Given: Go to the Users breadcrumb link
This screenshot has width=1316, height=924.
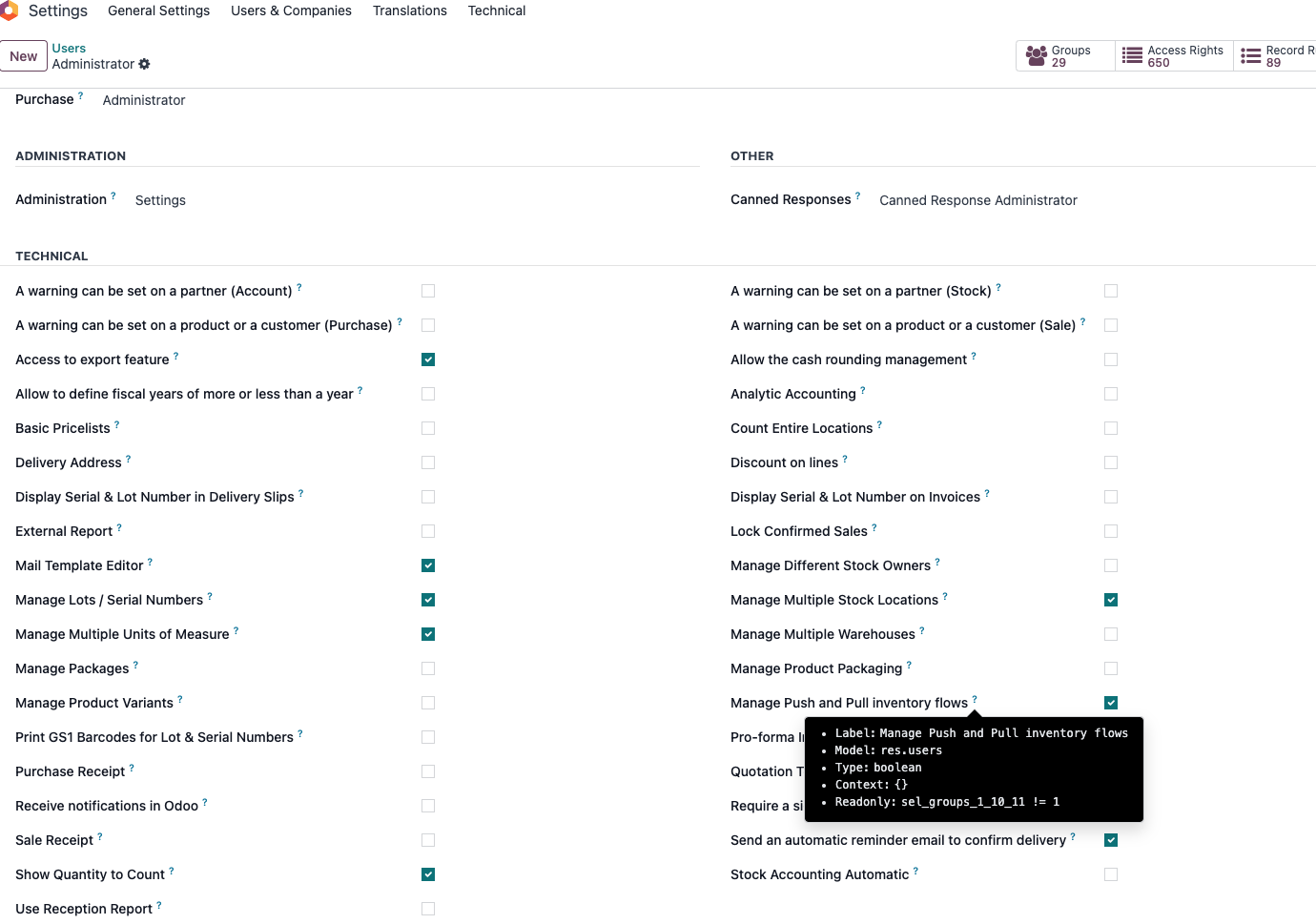Looking at the screenshot, I should [69, 48].
